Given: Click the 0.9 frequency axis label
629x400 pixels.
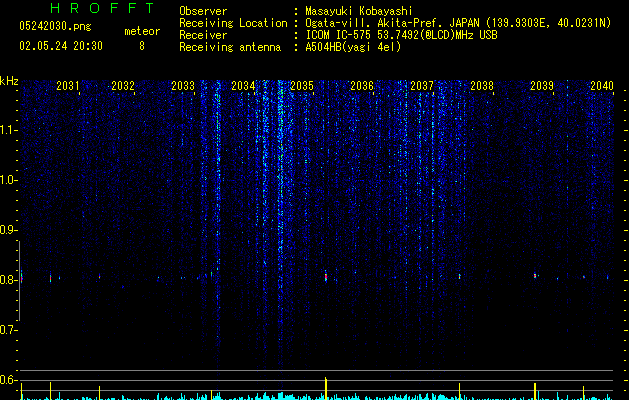Looking at the screenshot, I should point(8,230).
